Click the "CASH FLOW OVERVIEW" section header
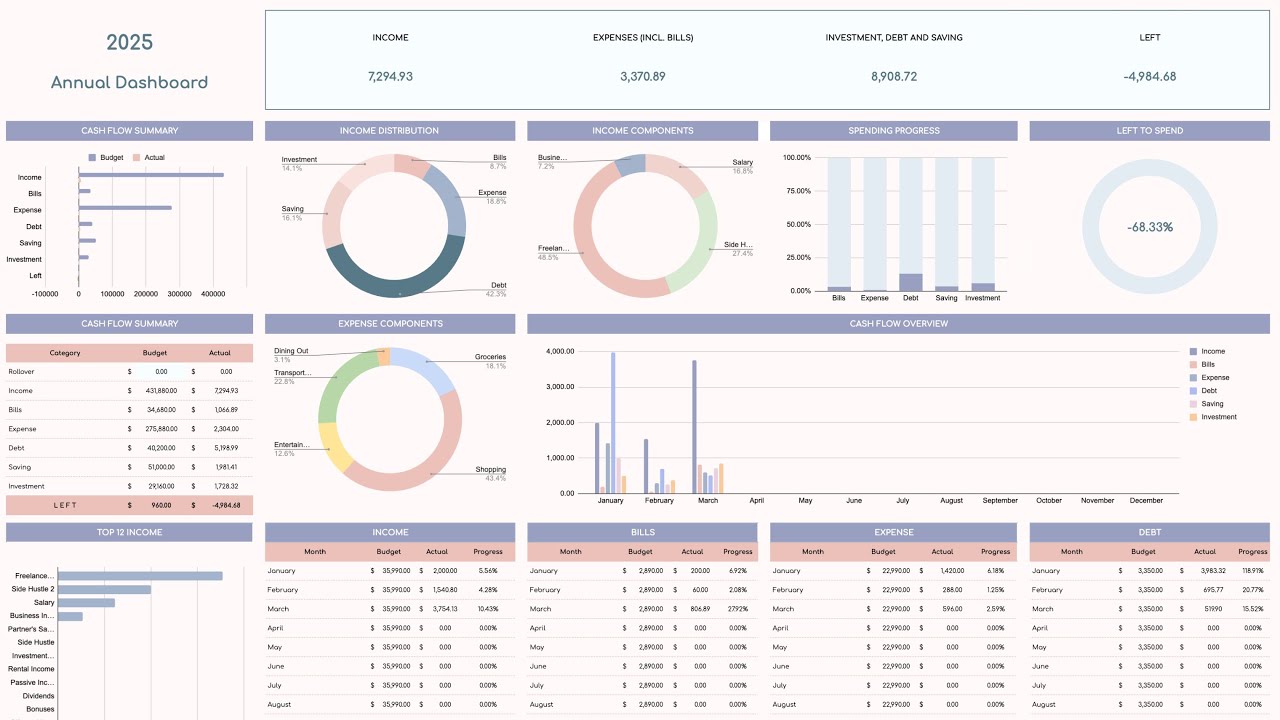The width and height of the screenshot is (1280, 720). pyautogui.click(x=899, y=324)
